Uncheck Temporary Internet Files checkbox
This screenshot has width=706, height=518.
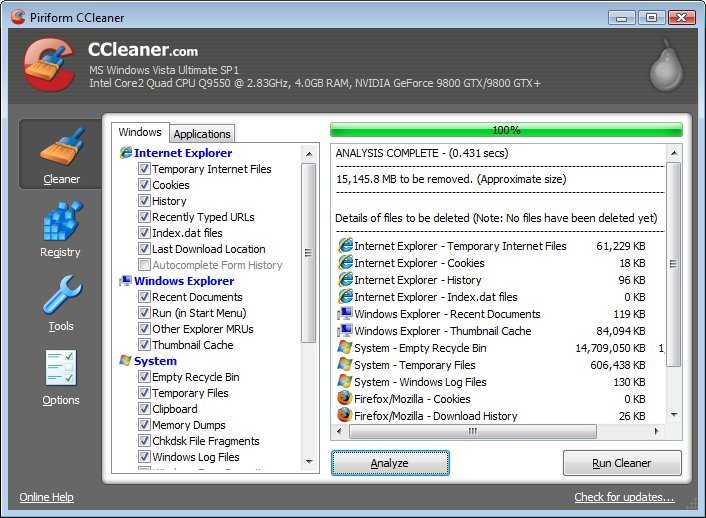[x=144, y=169]
